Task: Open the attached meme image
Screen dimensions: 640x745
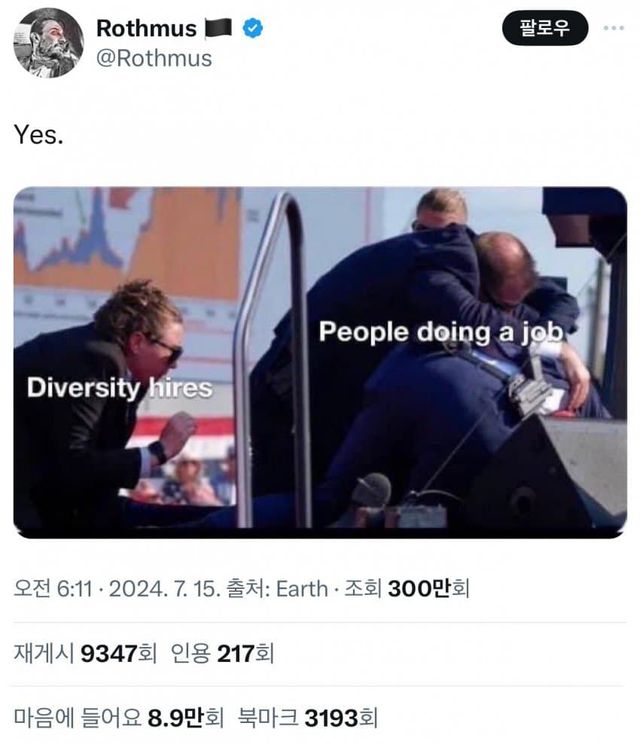Action: (320, 362)
